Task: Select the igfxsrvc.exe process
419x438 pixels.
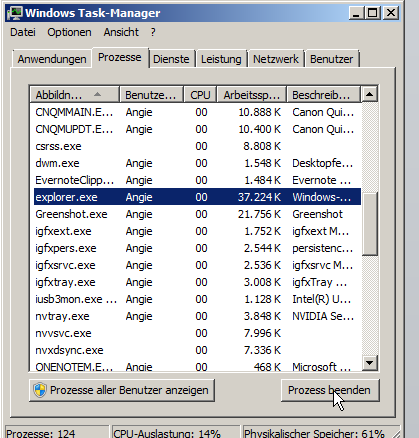Action: (x=197, y=265)
